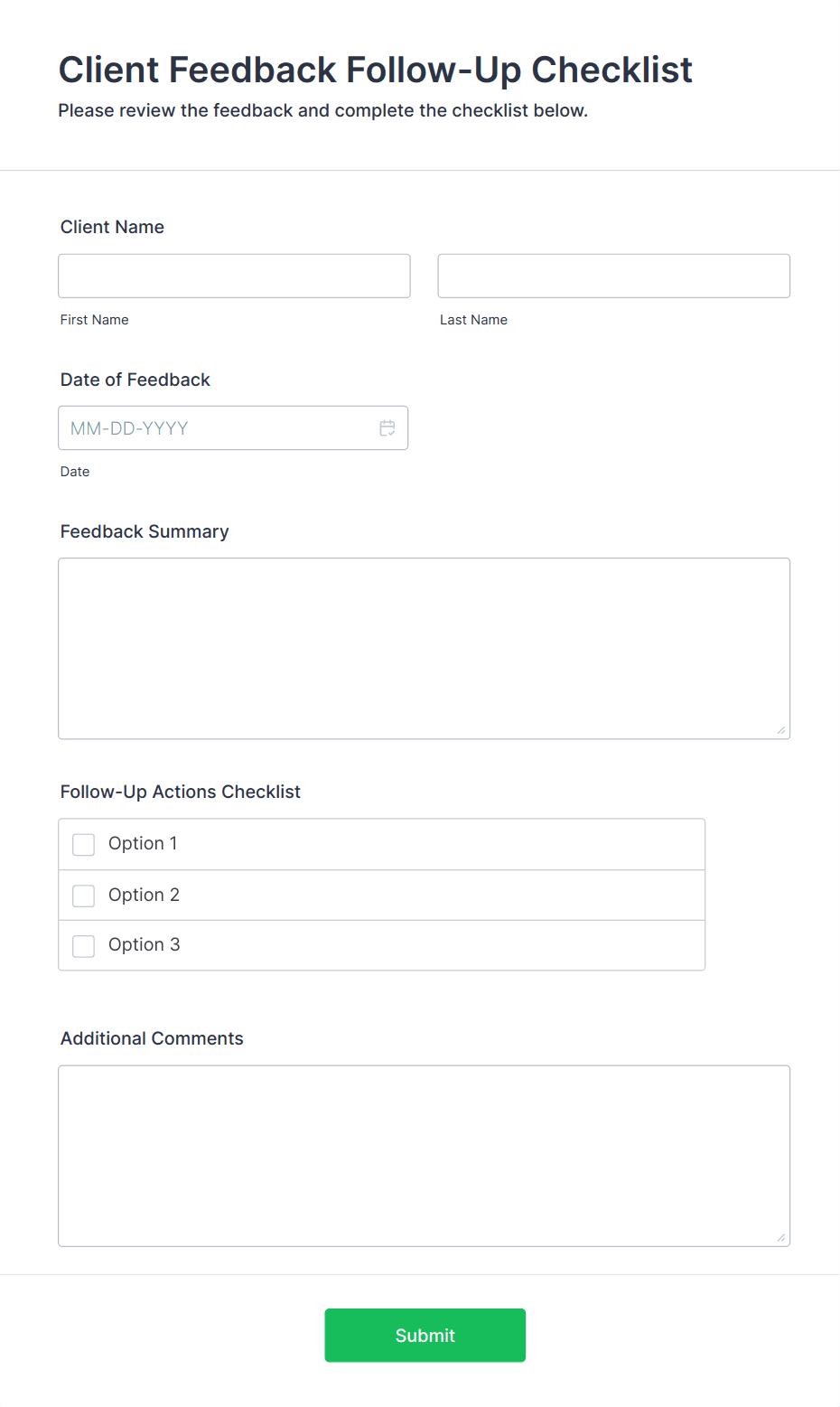Viewport: 840px width, 1407px height.
Task: Click the "Date of Feedback" label
Action: tap(135, 380)
